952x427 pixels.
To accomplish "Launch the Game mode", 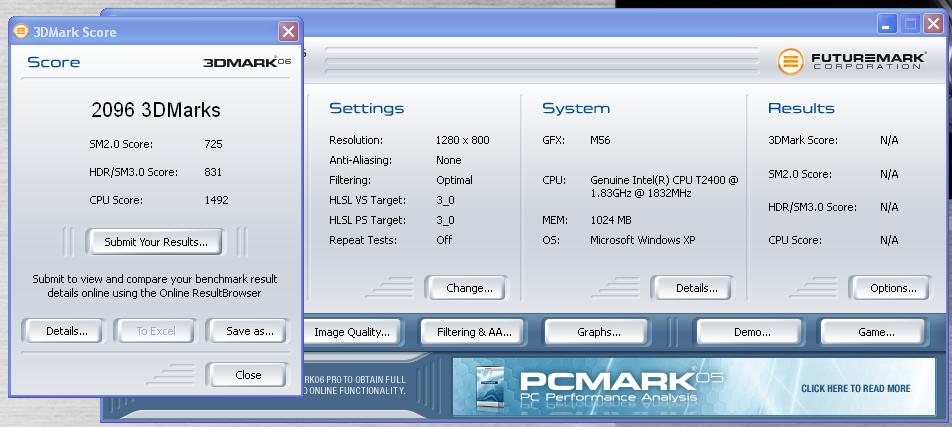I will click(873, 332).
